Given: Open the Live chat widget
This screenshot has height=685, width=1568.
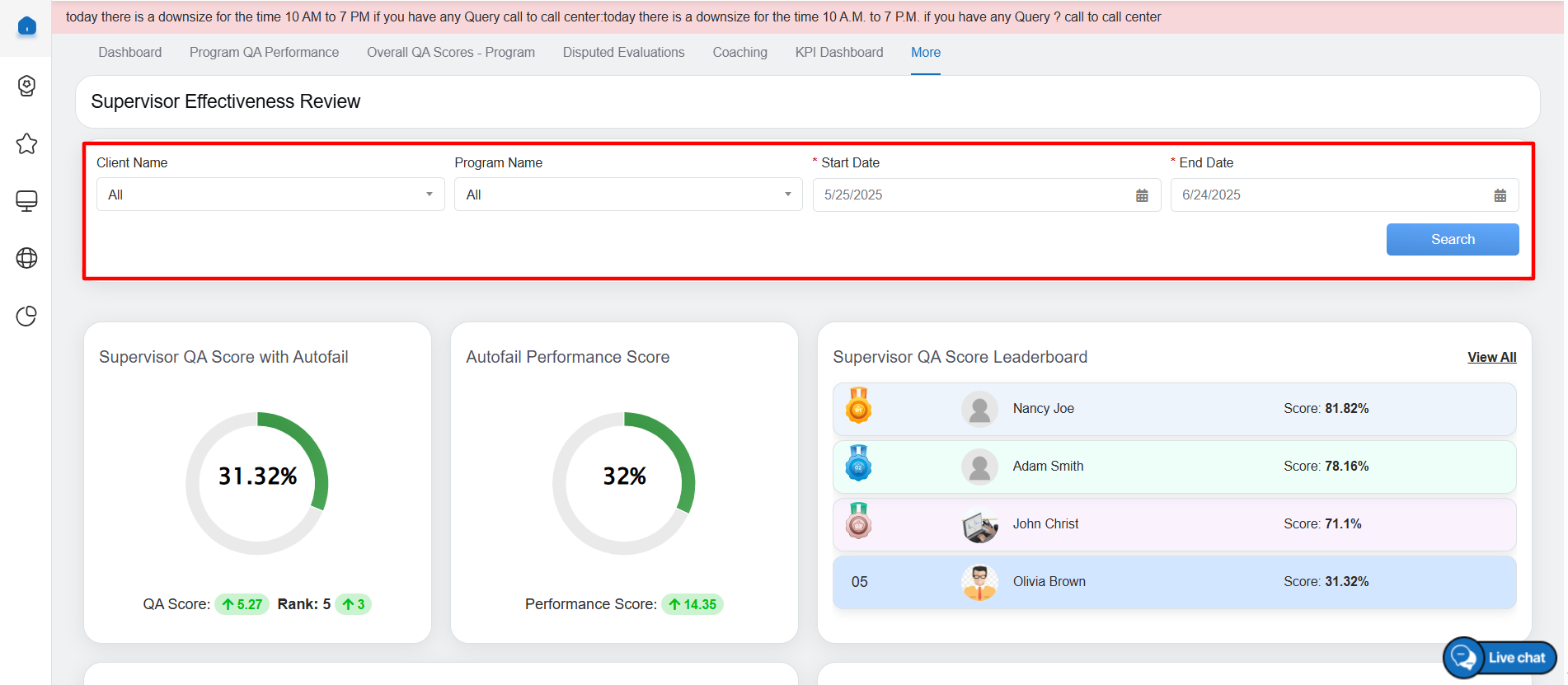Looking at the screenshot, I should pyautogui.click(x=1500, y=657).
